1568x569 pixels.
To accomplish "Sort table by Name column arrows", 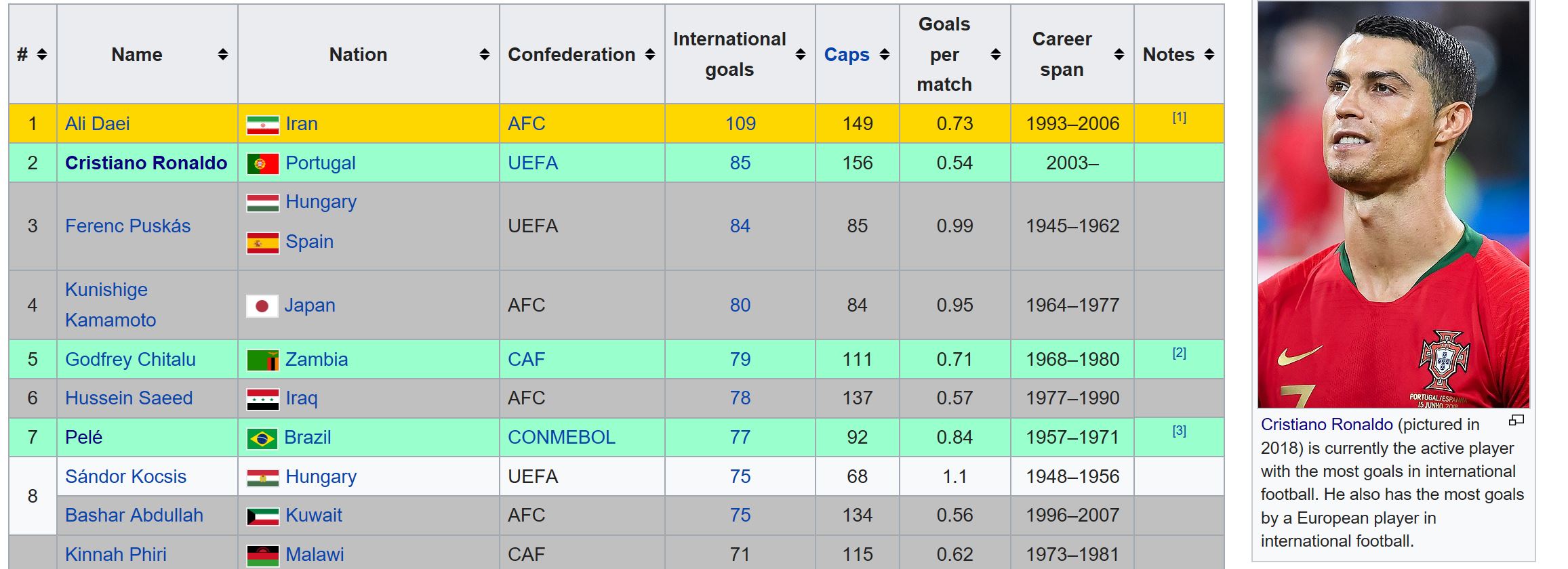I will pyautogui.click(x=222, y=55).
